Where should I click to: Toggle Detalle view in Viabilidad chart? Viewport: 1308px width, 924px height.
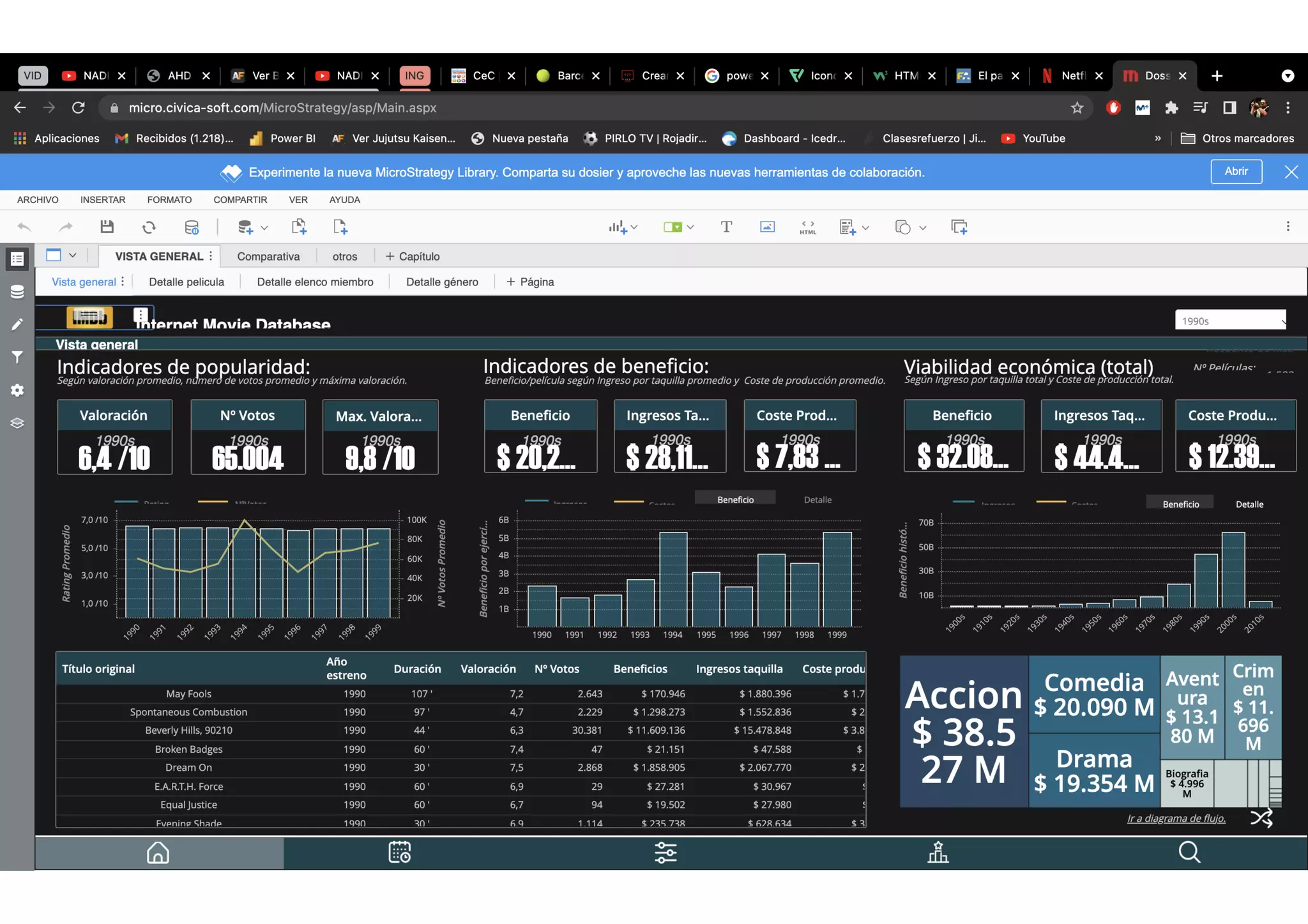1249,504
